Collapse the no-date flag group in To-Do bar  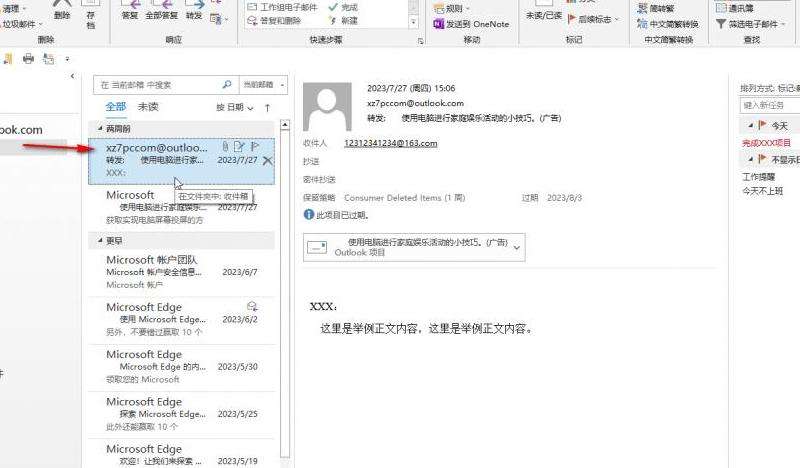point(751,159)
